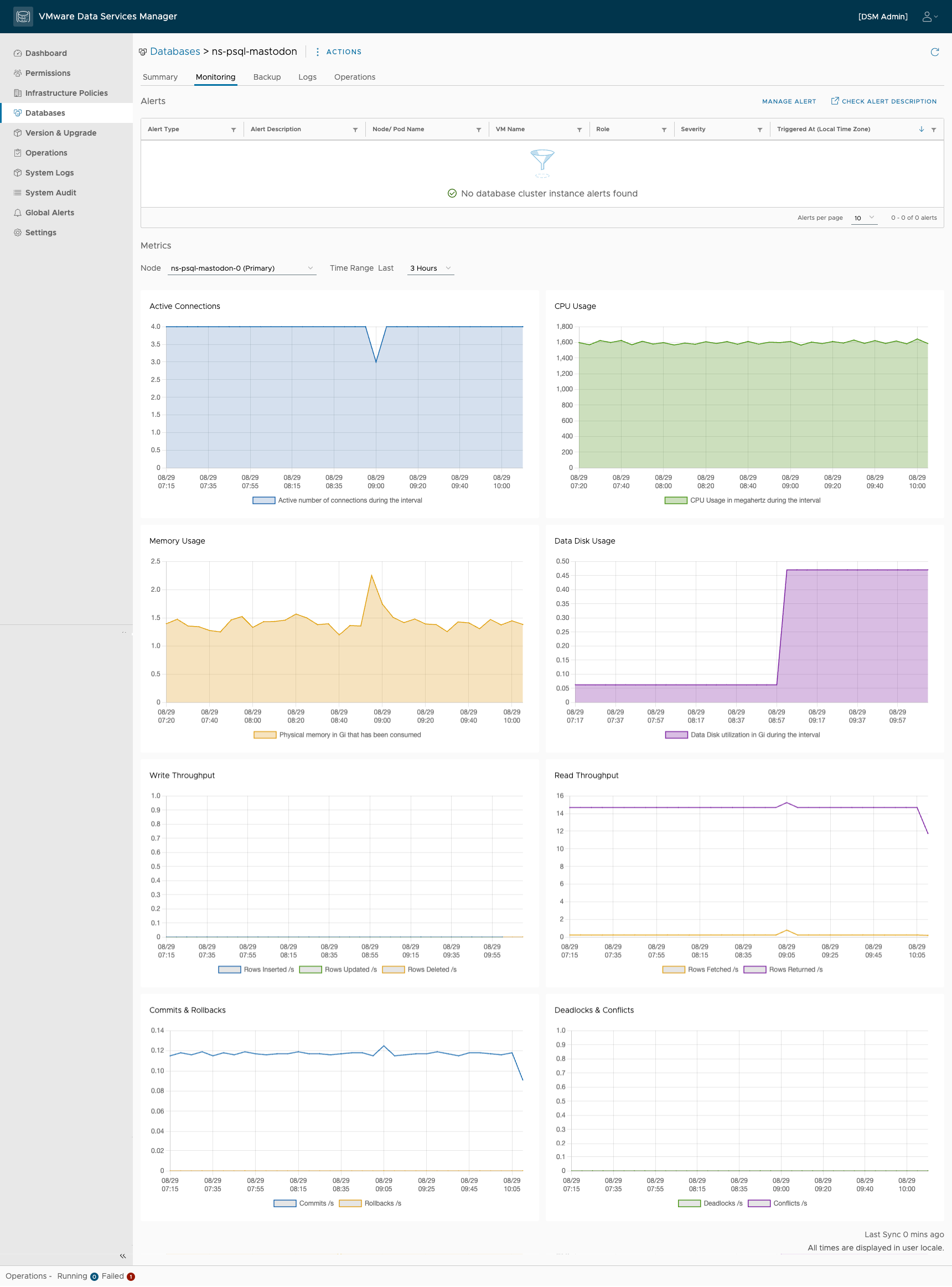Open the Time Range 3 Hours dropdown
The height and width of the screenshot is (1287, 952).
(431, 268)
